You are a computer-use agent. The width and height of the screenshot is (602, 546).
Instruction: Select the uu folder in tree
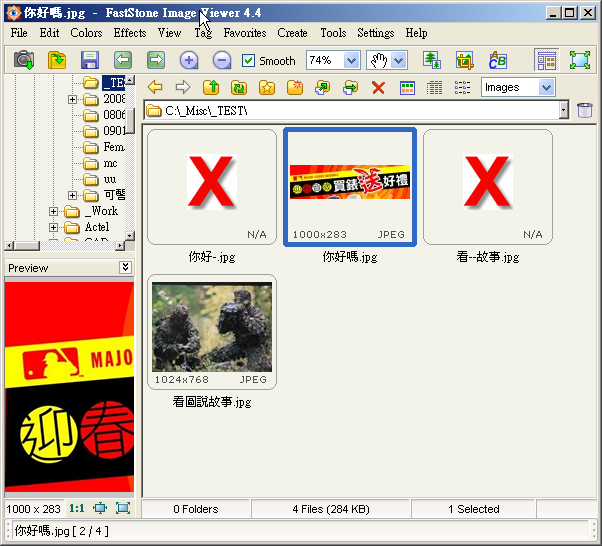coord(100,179)
